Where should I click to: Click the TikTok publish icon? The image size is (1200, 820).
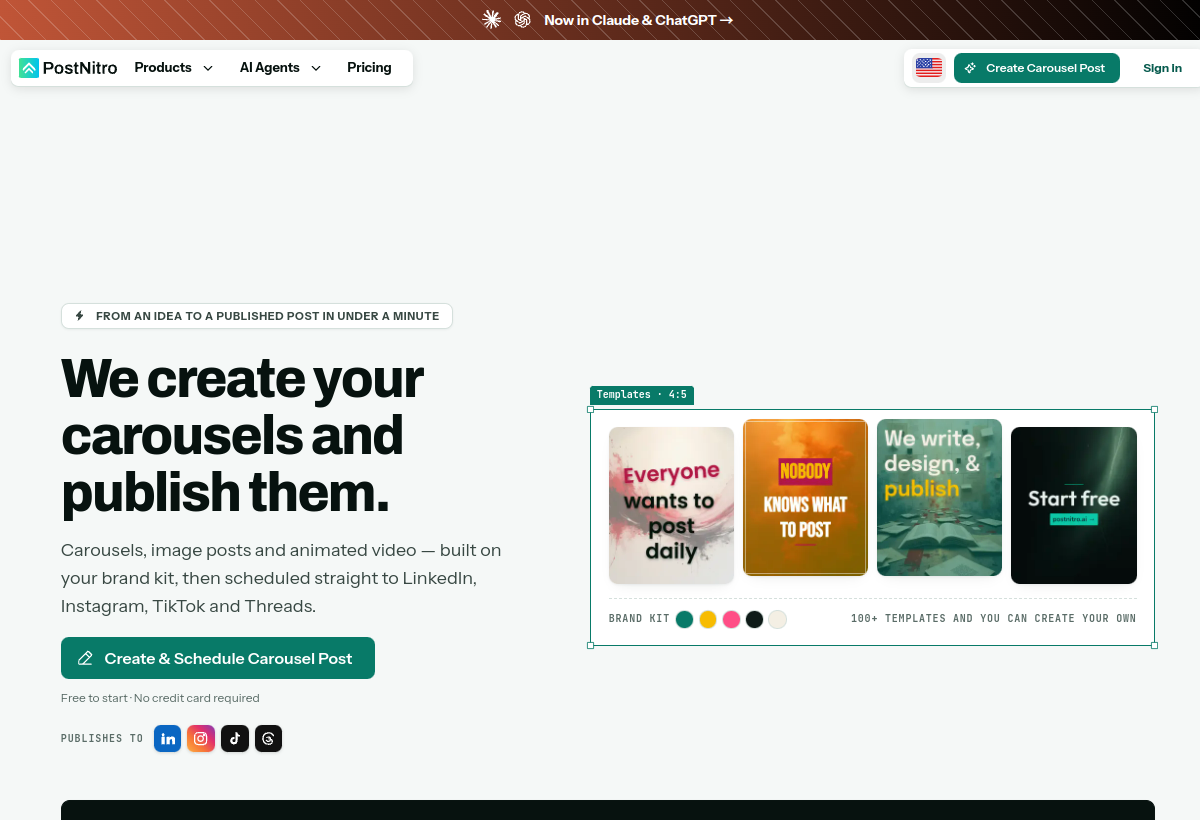coord(235,739)
